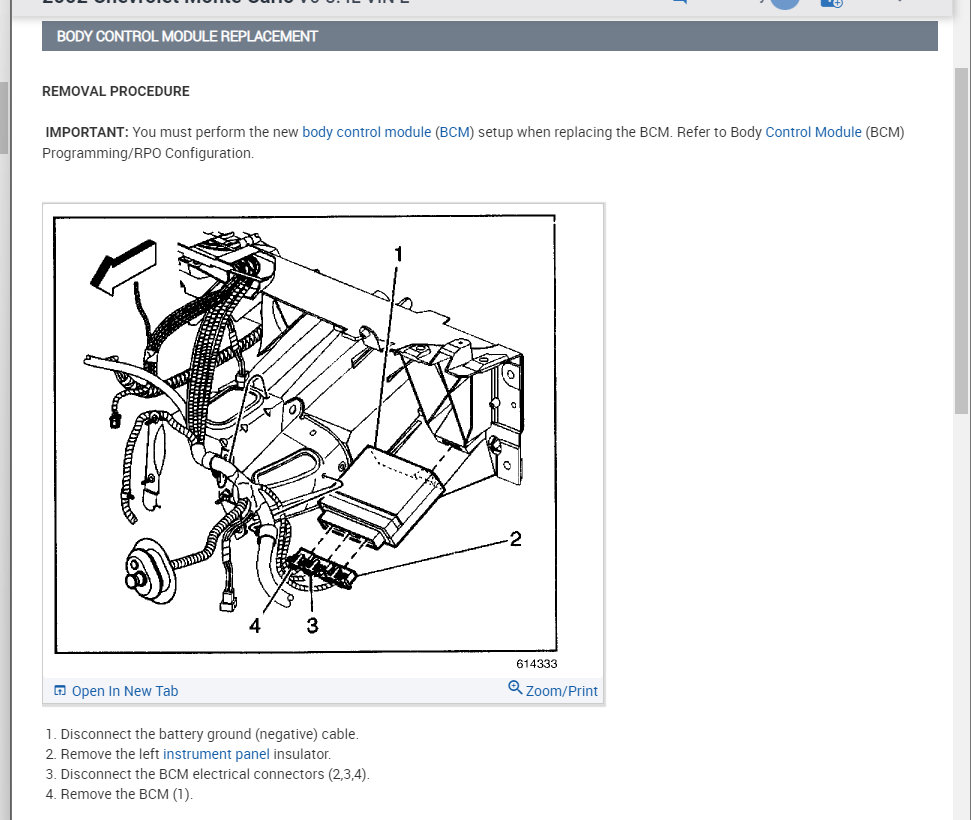Select the 'Body Control Module Replacement' header bar

tap(490, 37)
